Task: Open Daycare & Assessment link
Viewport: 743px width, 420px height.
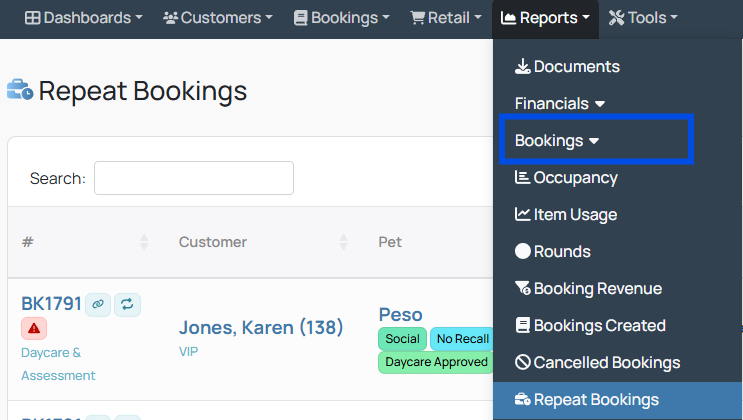Action: (x=58, y=364)
